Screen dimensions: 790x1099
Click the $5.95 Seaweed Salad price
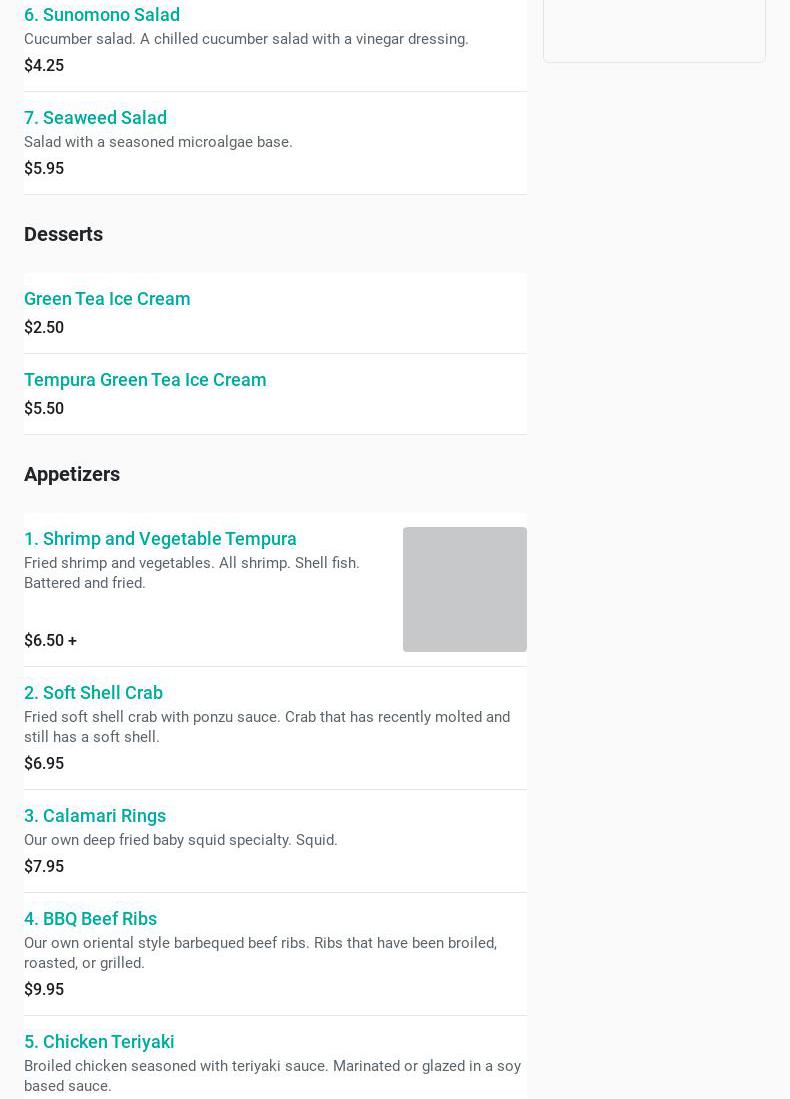click(x=44, y=169)
